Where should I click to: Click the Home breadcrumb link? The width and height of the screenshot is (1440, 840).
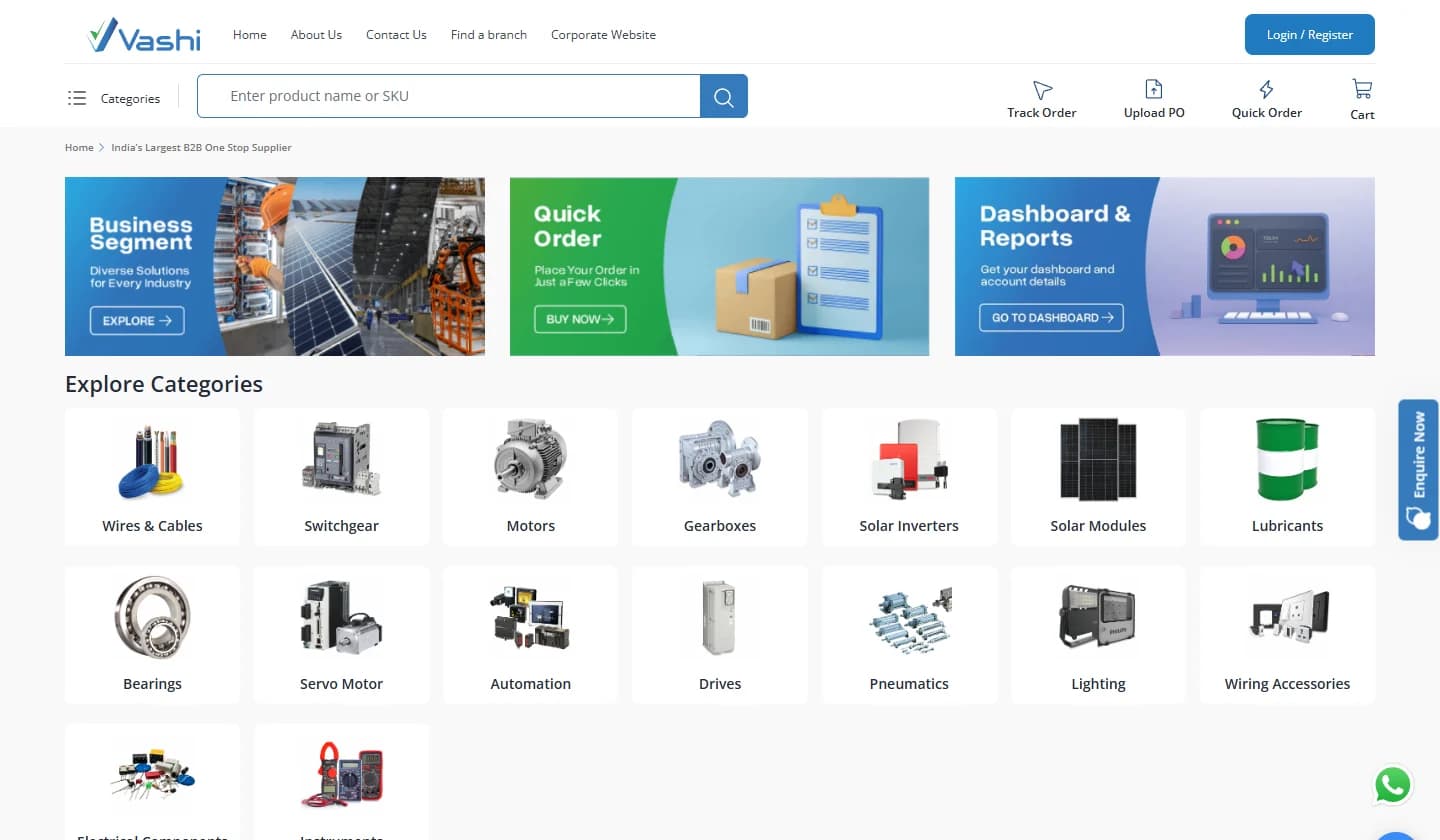click(x=79, y=148)
